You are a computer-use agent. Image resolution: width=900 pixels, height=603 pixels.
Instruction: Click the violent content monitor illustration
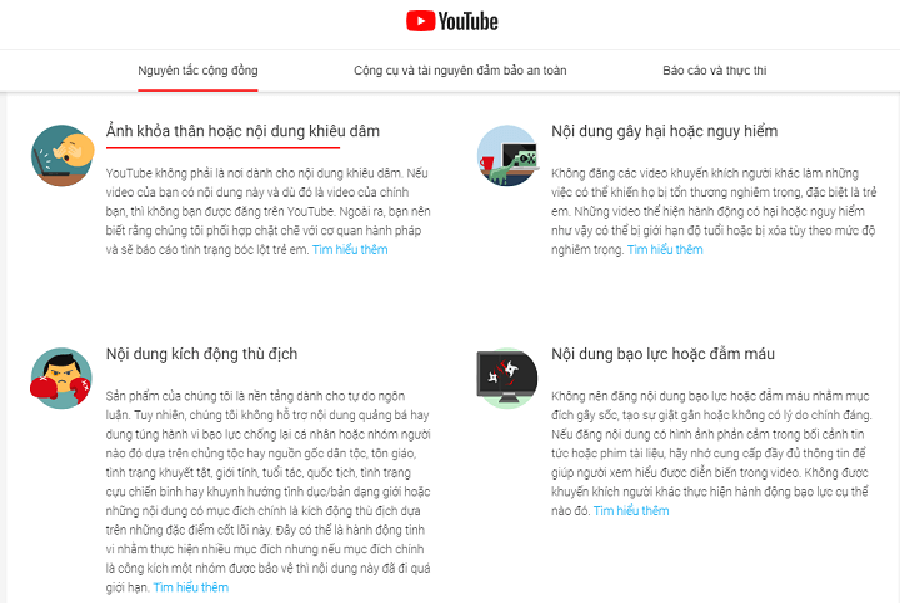point(507,378)
